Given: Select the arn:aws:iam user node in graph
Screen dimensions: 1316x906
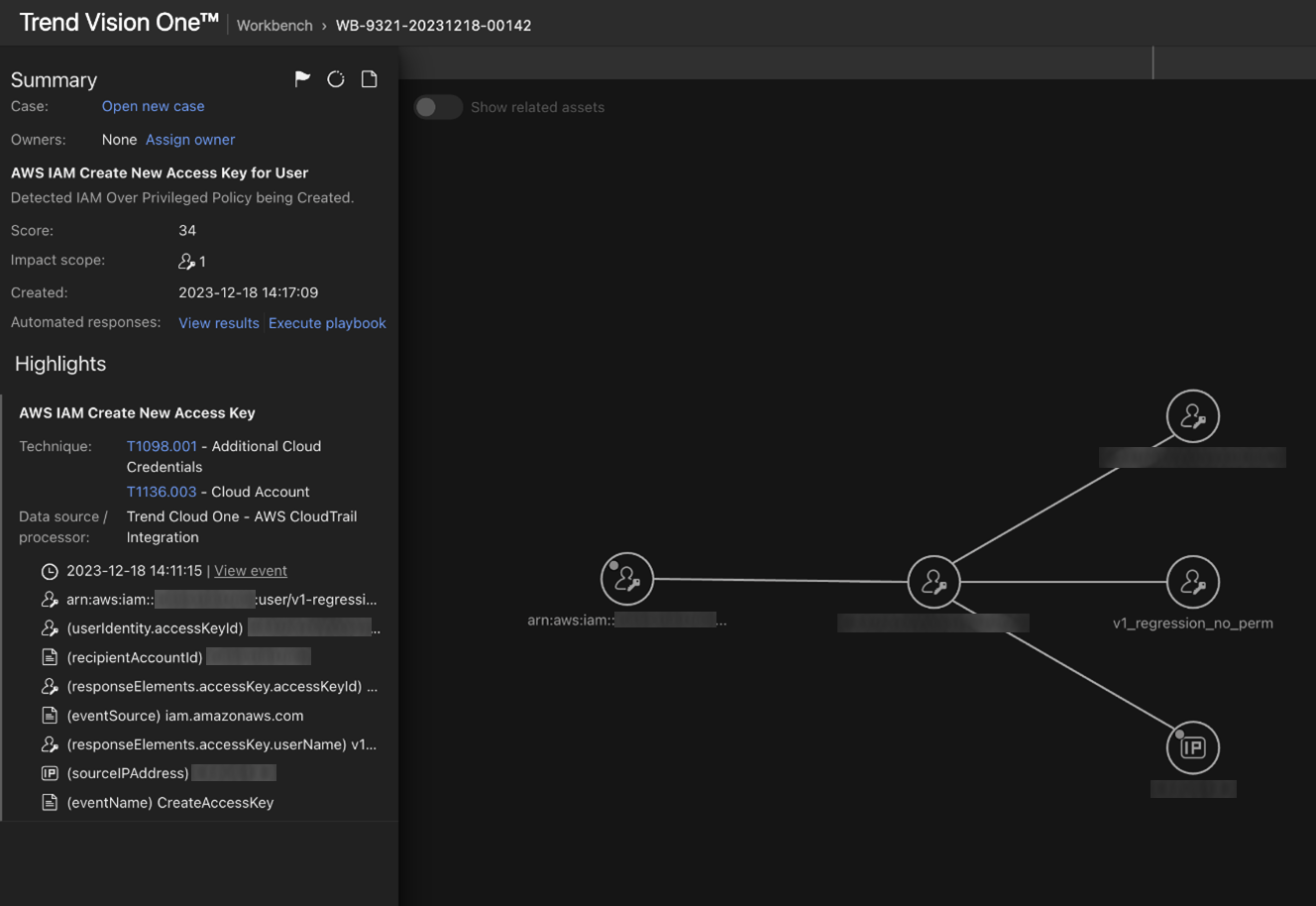Looking at the screenshot, I should pyautogui.click(x=626, y=579).
